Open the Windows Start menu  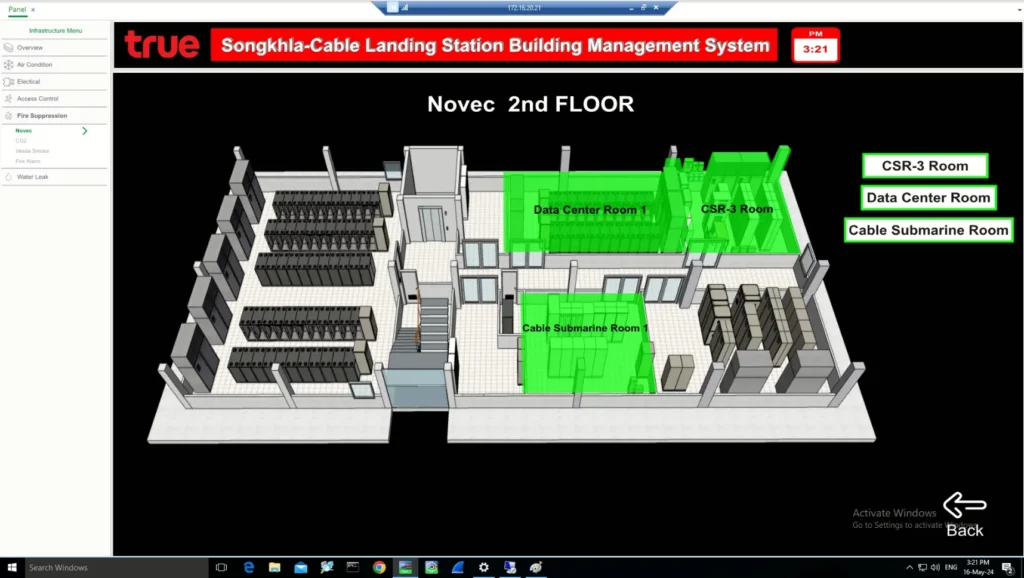(12, 568)
